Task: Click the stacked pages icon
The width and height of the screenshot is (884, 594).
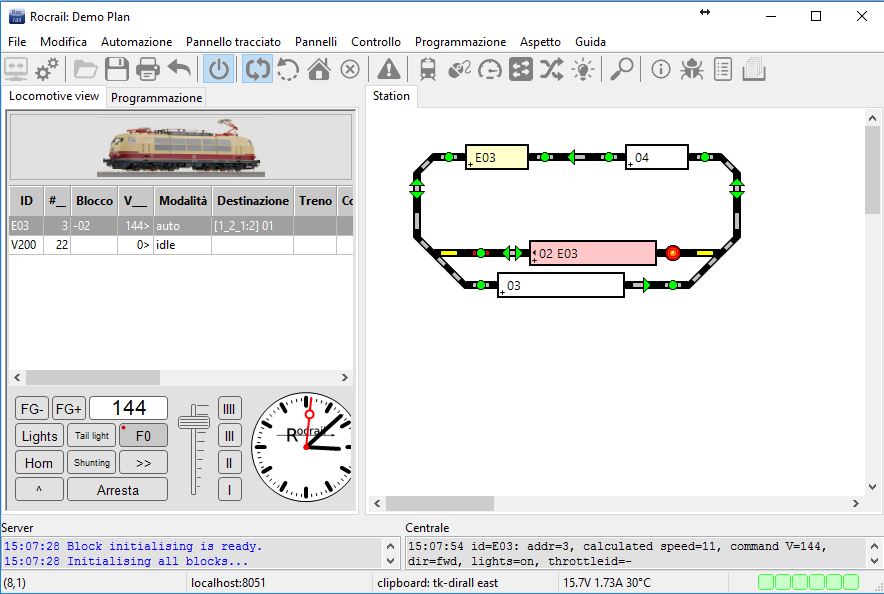Action: 754,70
